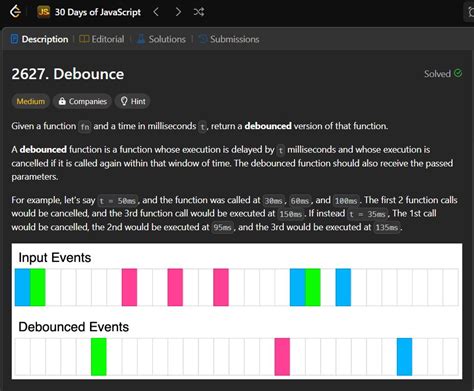The image size is (474, 391).
Task: Click the Solved status checkmark
Action: 458,73
